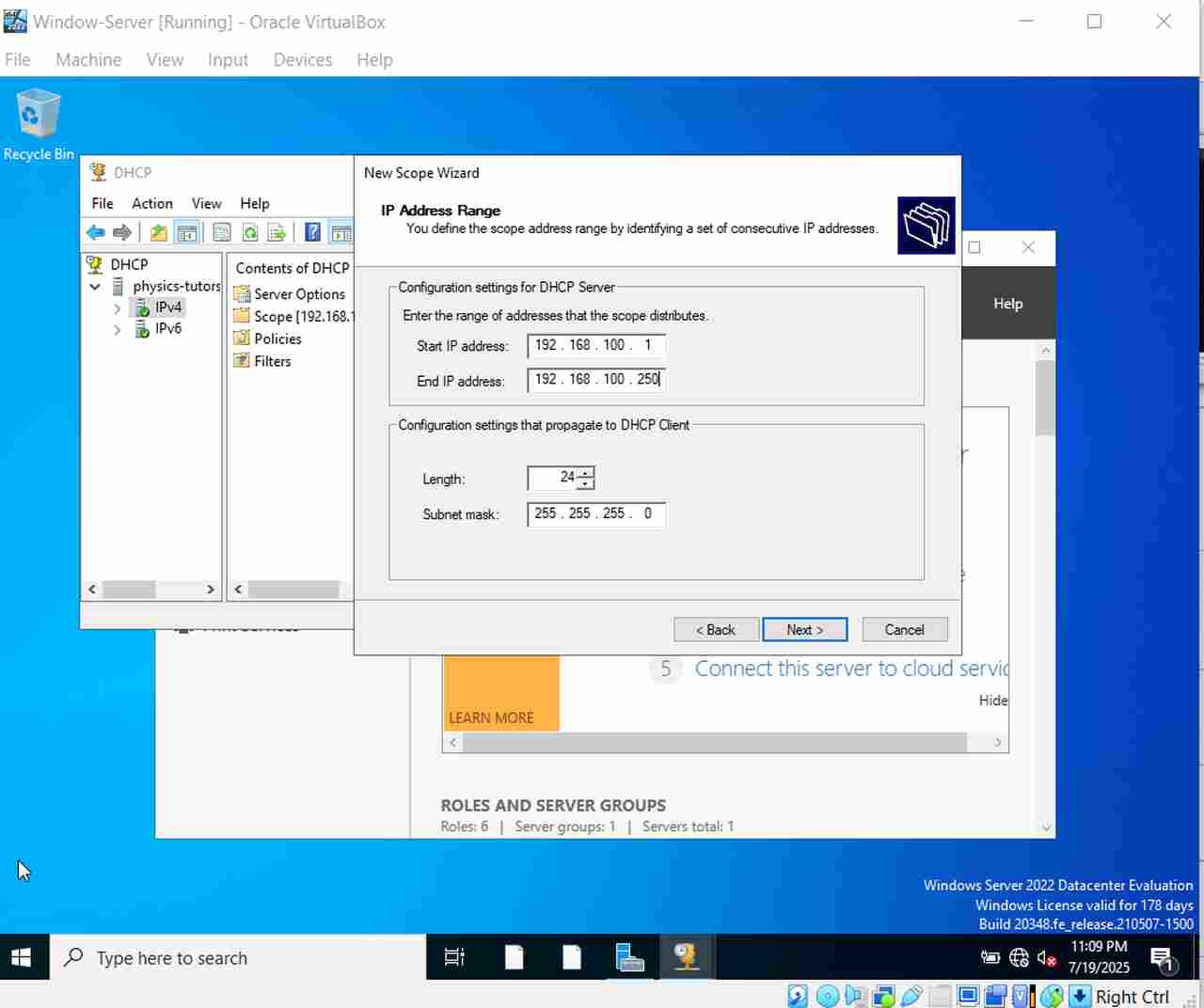The width and height of the screenshot is (1204, 1008).
Task: Click the End IP address field
Action: pyautogui.click(x=596, y=380)
